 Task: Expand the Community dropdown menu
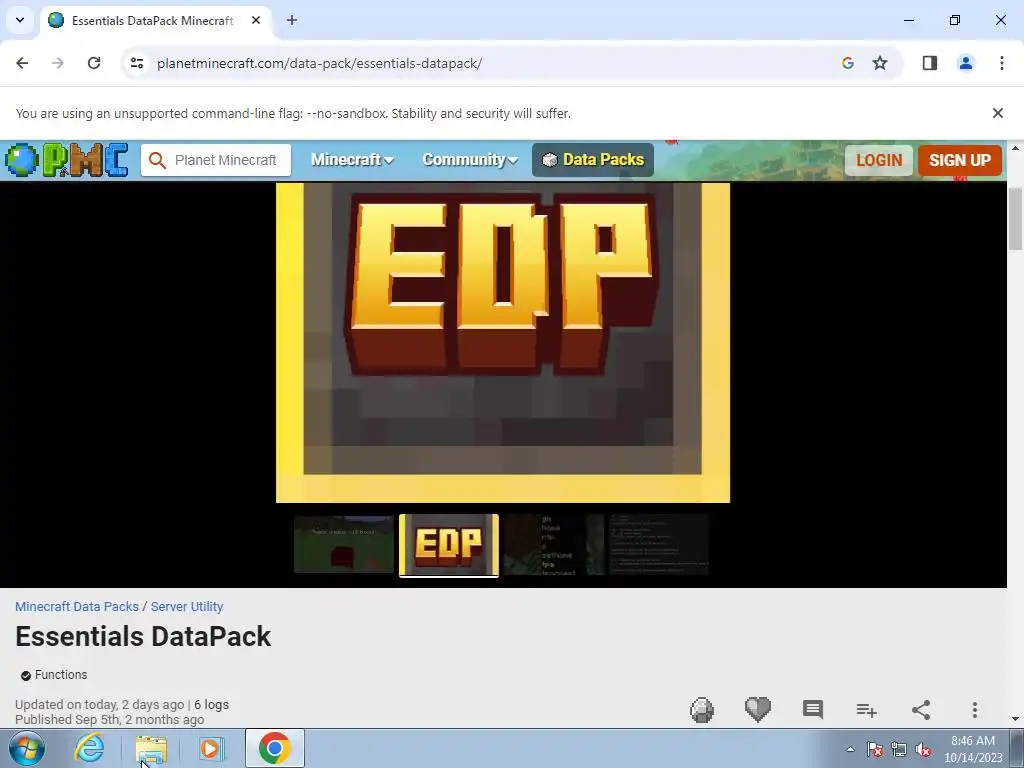470,160
